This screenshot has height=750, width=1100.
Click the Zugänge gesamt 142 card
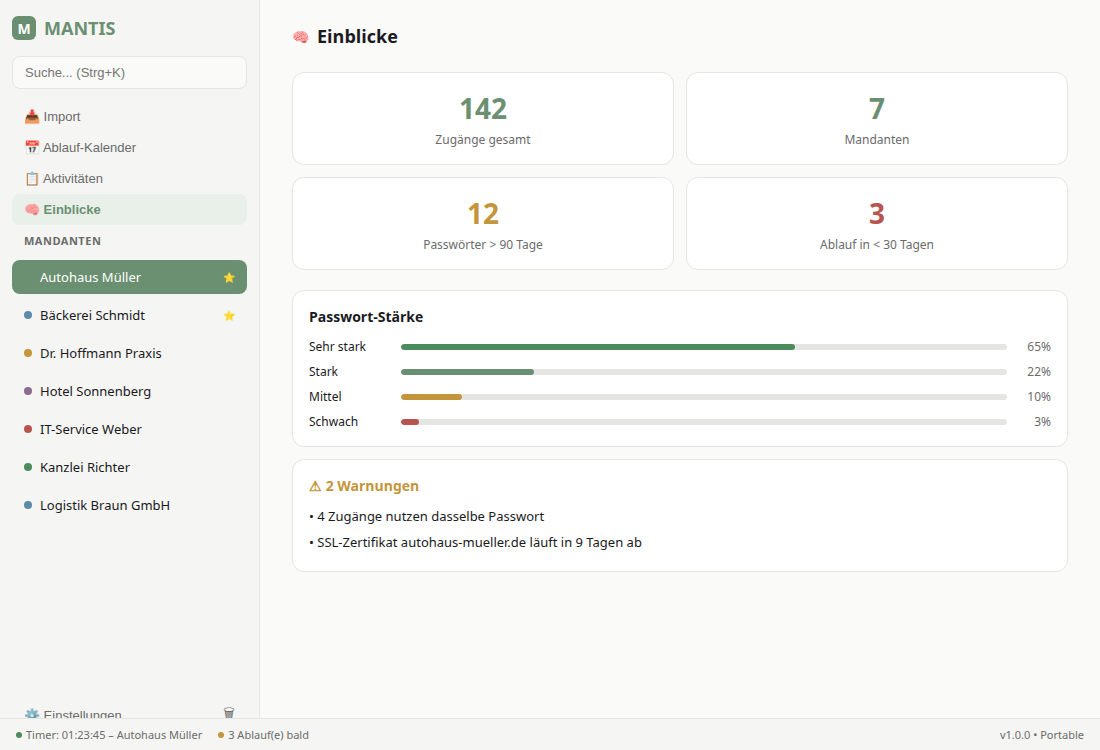click(482, 118)
